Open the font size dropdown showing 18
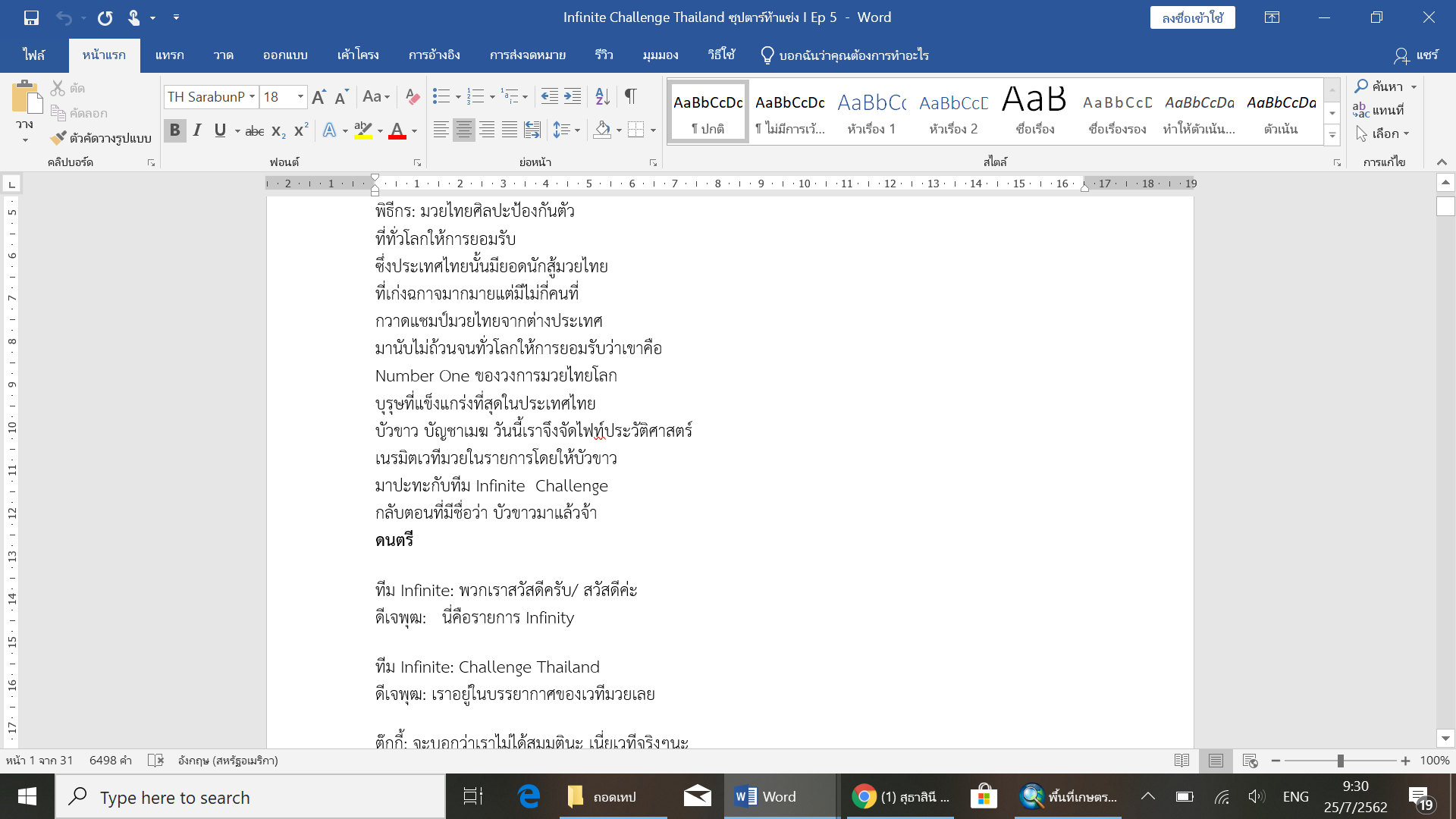Screen dimensions: 1456x819 pos(300,96)
